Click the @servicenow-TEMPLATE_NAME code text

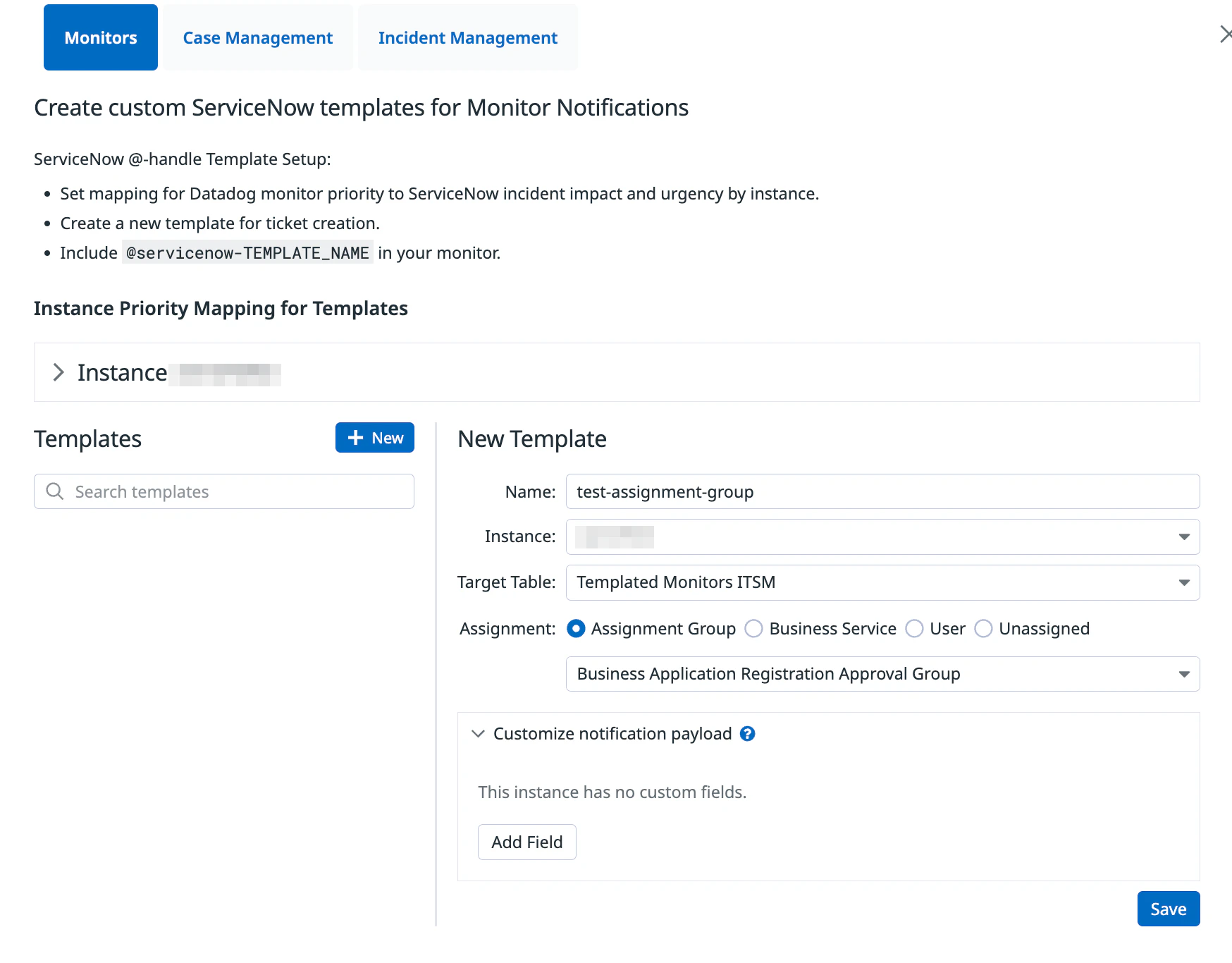(247, 252)
